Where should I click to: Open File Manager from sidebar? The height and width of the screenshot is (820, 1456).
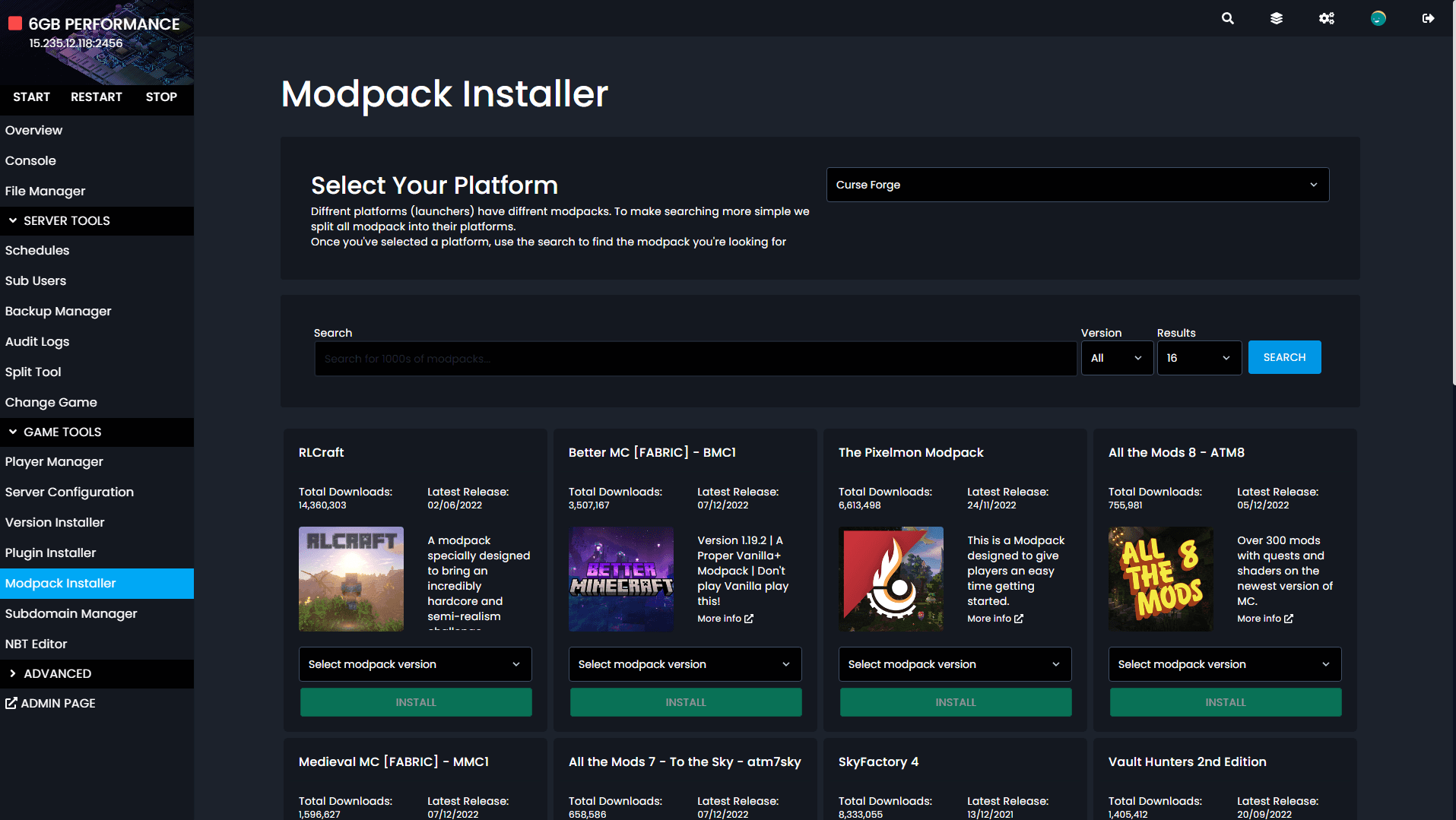97,191
